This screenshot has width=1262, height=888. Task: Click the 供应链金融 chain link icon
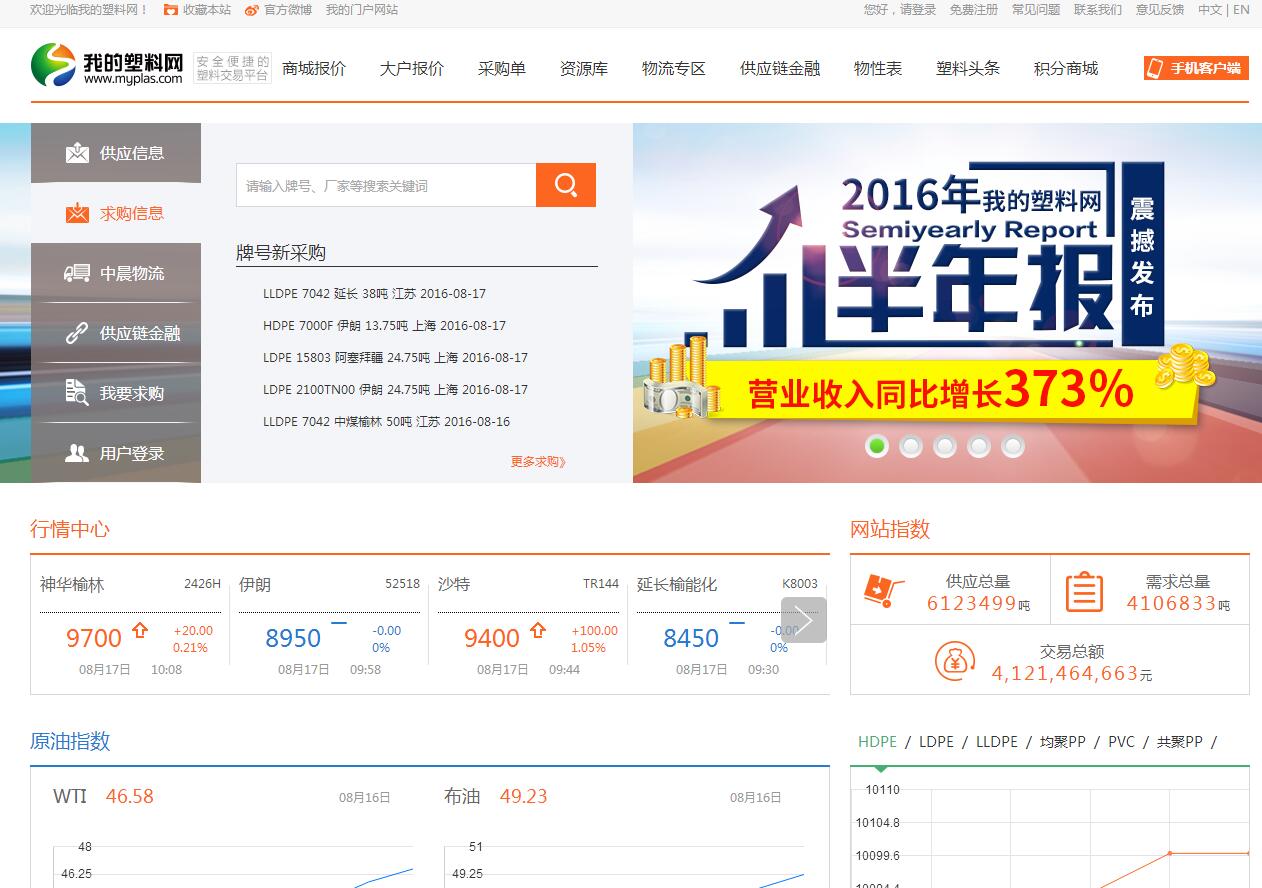77,333
